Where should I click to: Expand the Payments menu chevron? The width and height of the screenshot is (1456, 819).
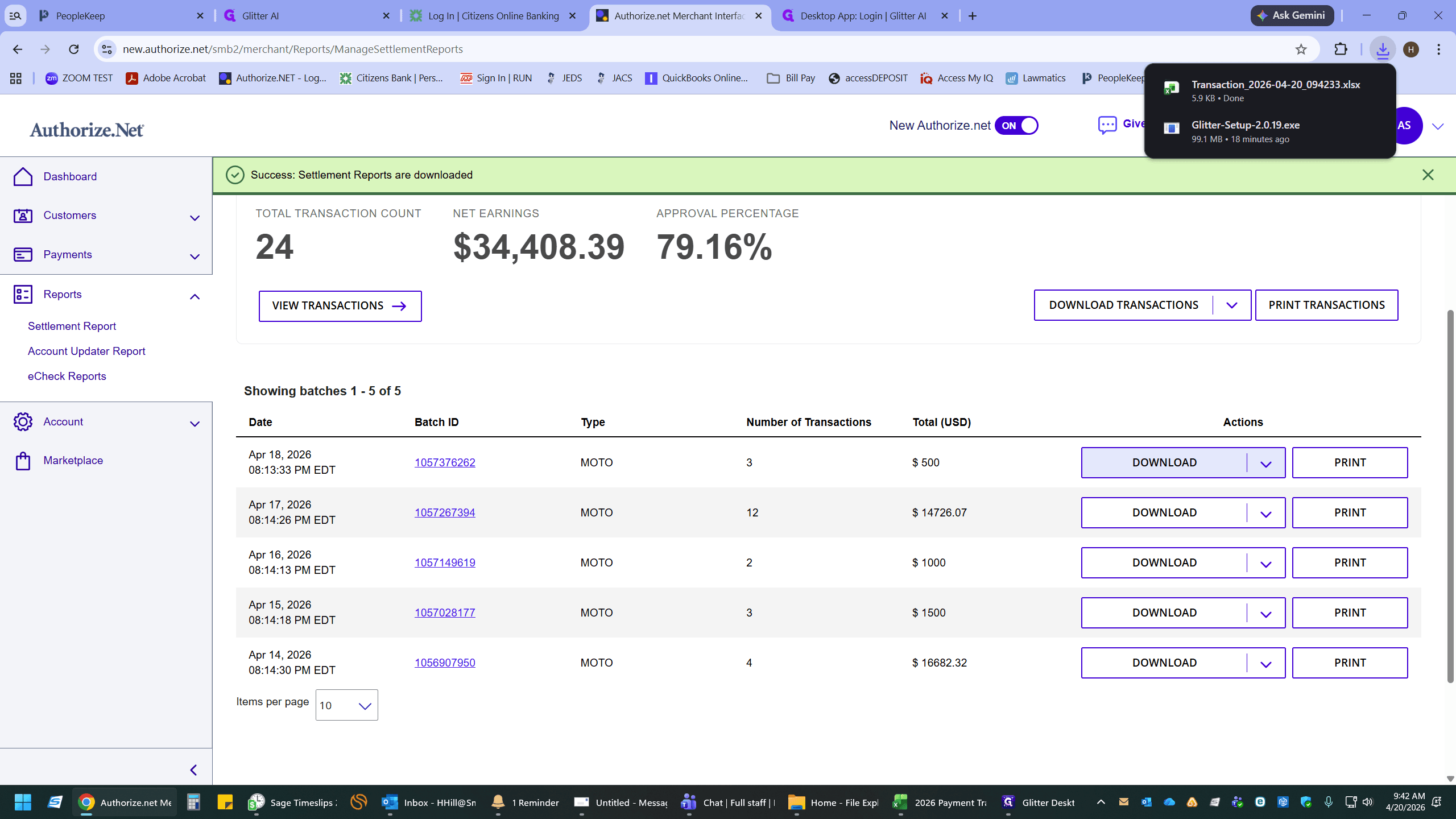(195, 257)
